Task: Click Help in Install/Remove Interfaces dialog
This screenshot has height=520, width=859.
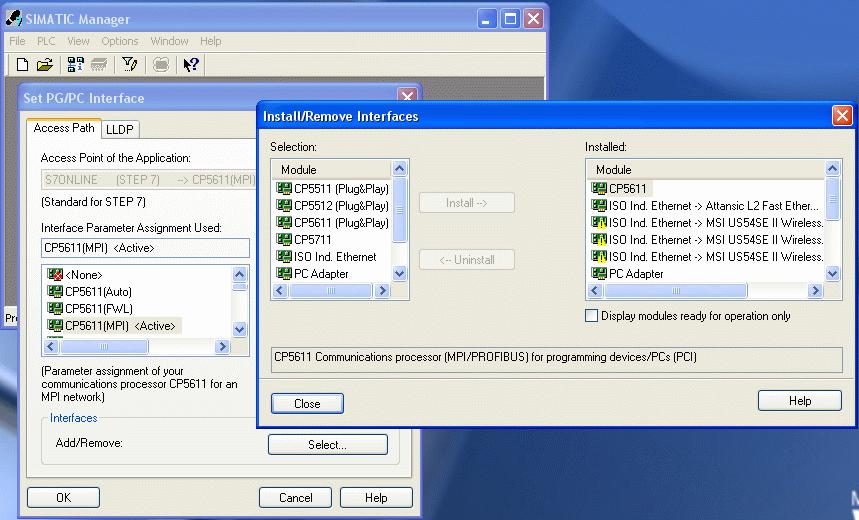Action: click(800, 401)
